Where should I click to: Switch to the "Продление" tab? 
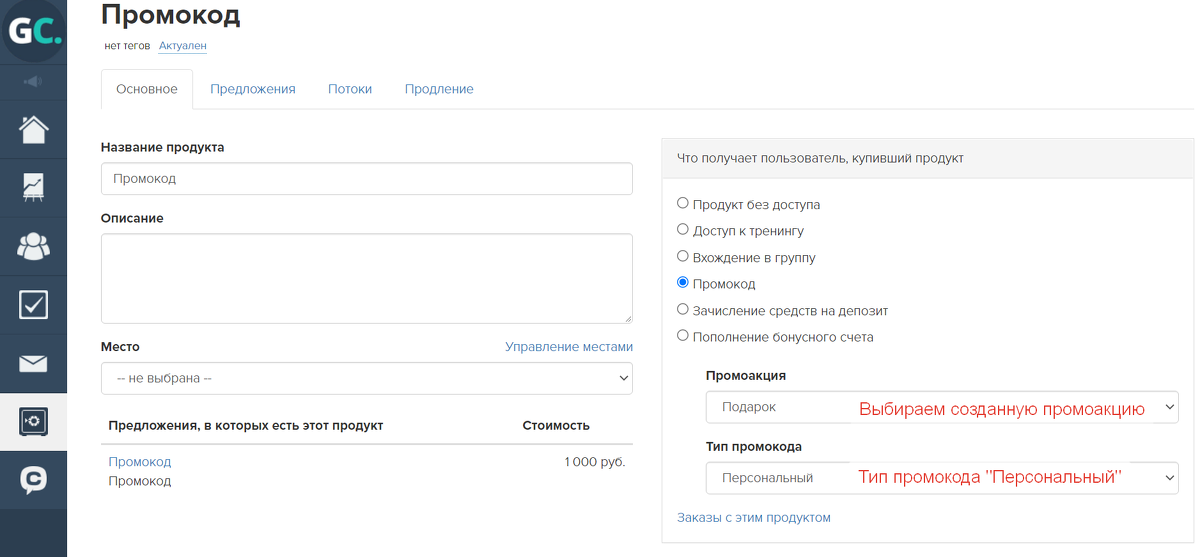coord(439,89)
